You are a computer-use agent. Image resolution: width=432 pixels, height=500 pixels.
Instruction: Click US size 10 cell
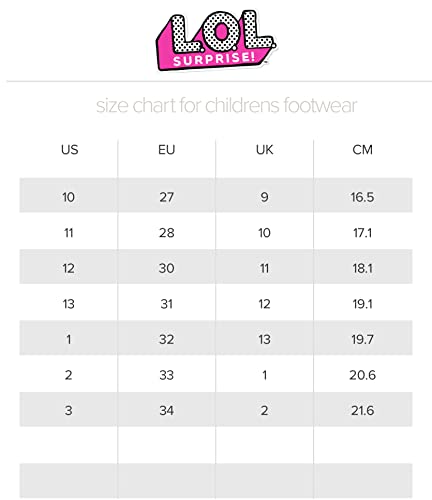[68, 197]
